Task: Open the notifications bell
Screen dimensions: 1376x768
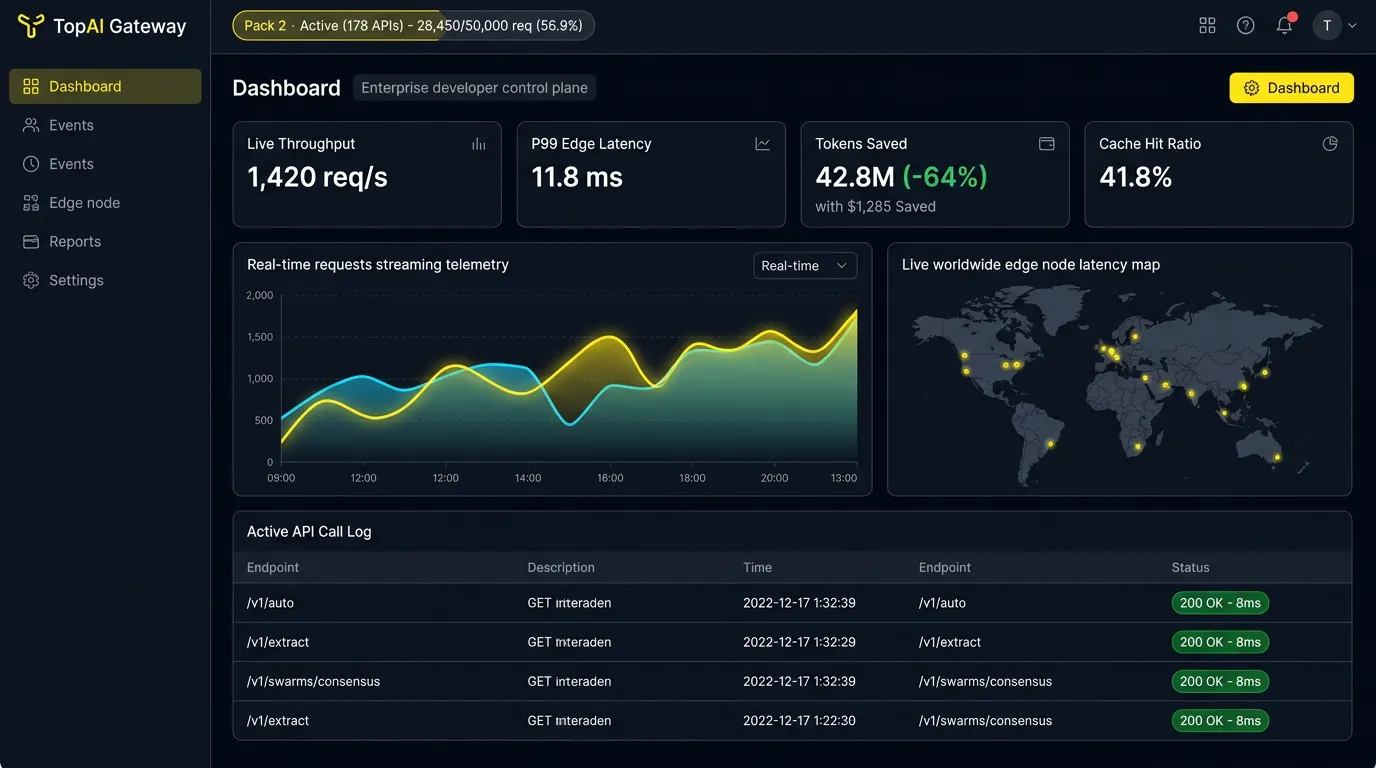Action: (x=1285, y=25)
